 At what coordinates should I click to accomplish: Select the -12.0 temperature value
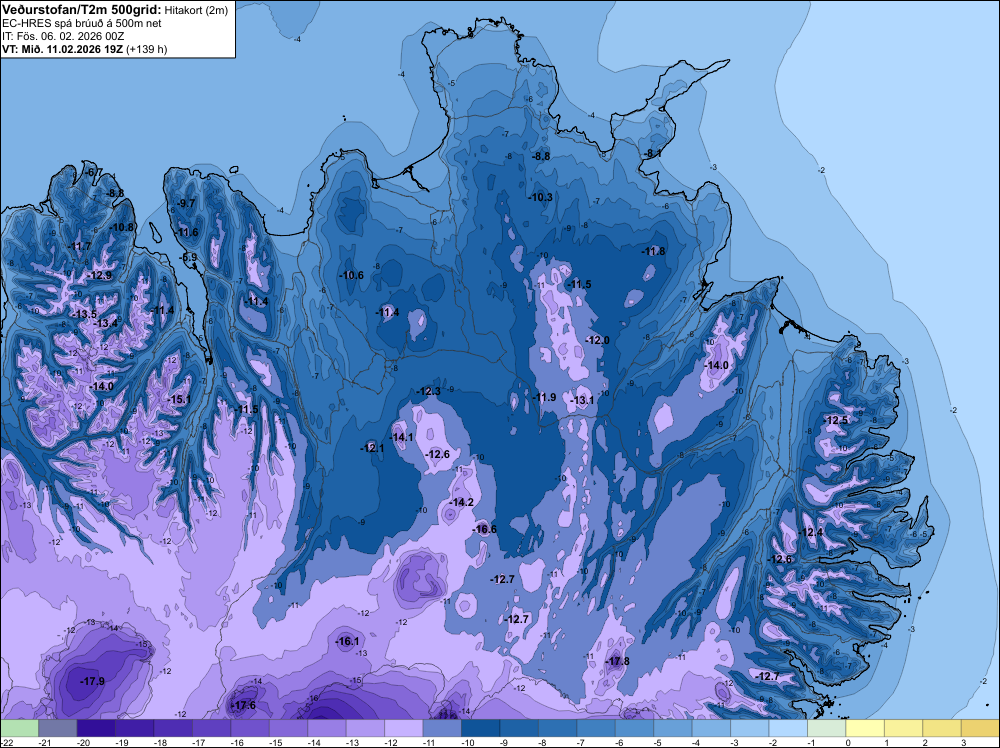pyautogui.click(x=597, y=341)
